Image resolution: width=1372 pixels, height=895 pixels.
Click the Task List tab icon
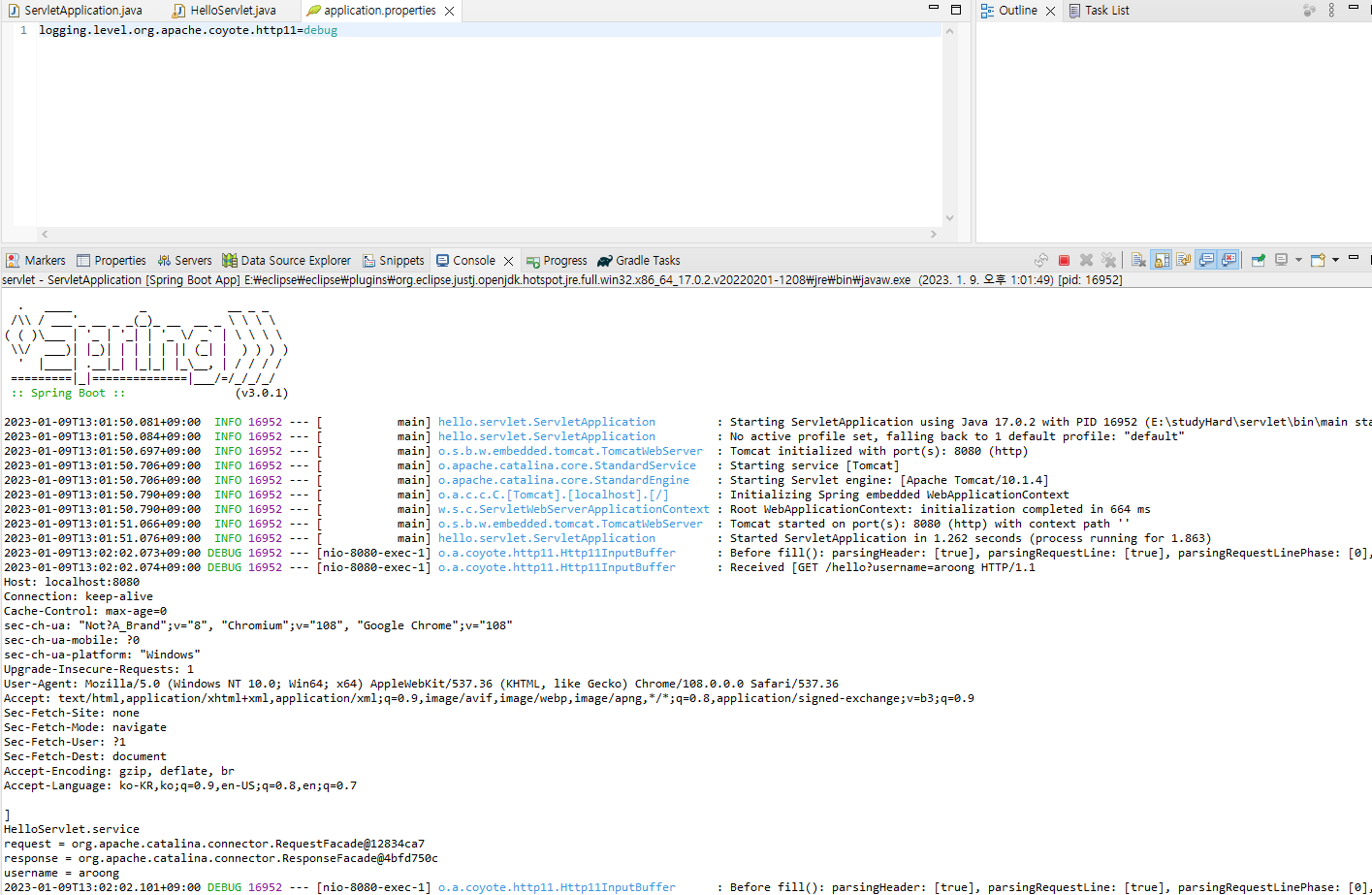click(1074, 11)
